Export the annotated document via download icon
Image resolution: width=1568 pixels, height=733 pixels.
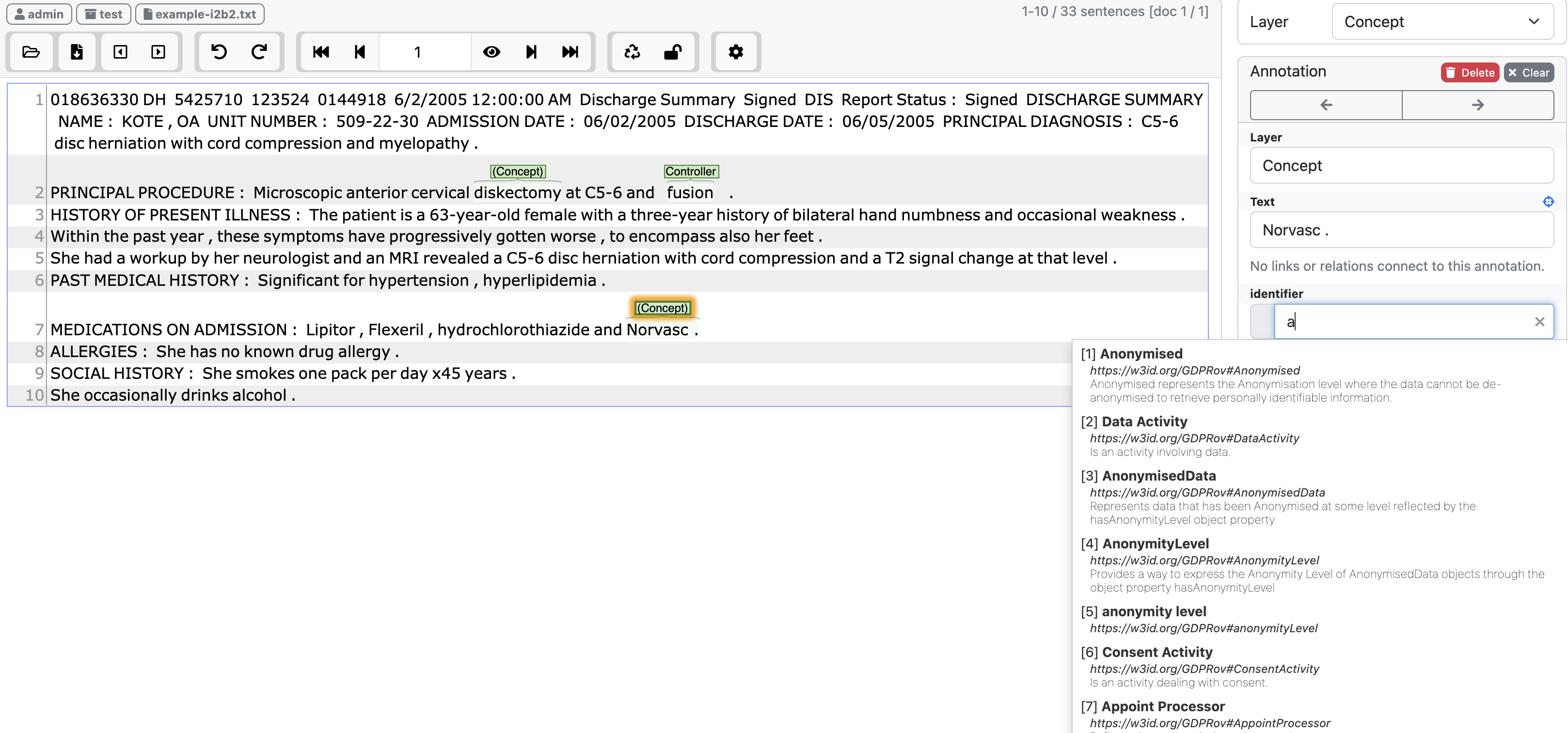[76, 52]
